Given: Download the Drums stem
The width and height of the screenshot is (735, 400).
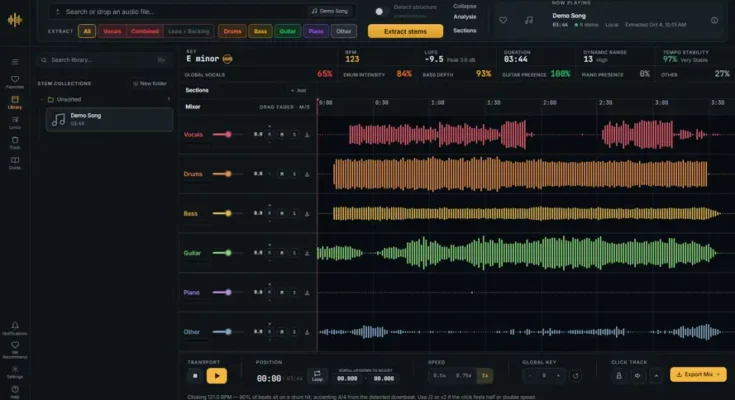Looking at the screenshot, I should [307, 174].
